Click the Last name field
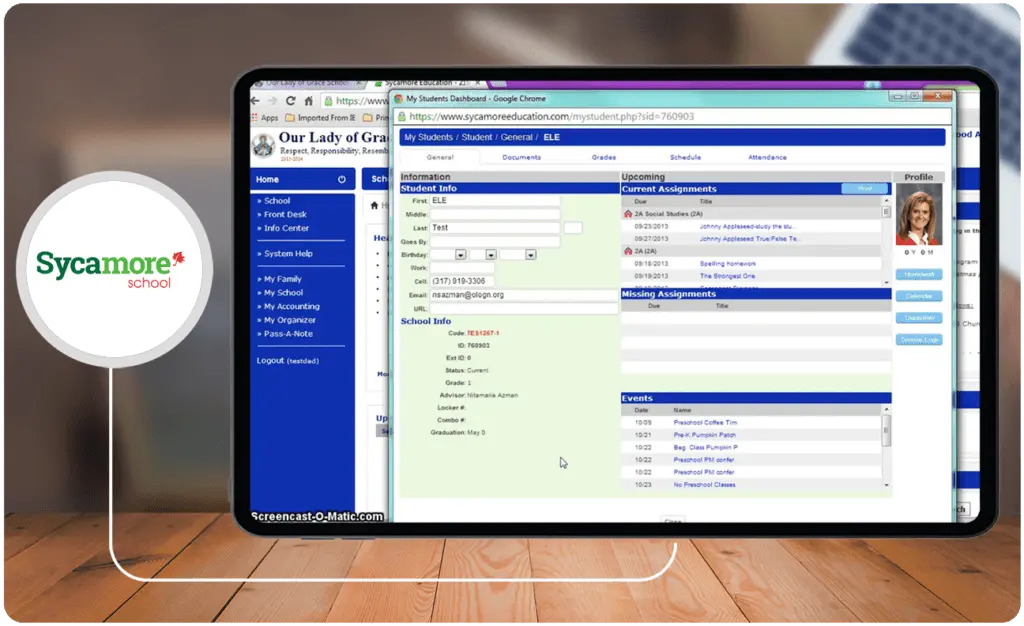The image size is (1024, 626). click(x=494, y=228)
